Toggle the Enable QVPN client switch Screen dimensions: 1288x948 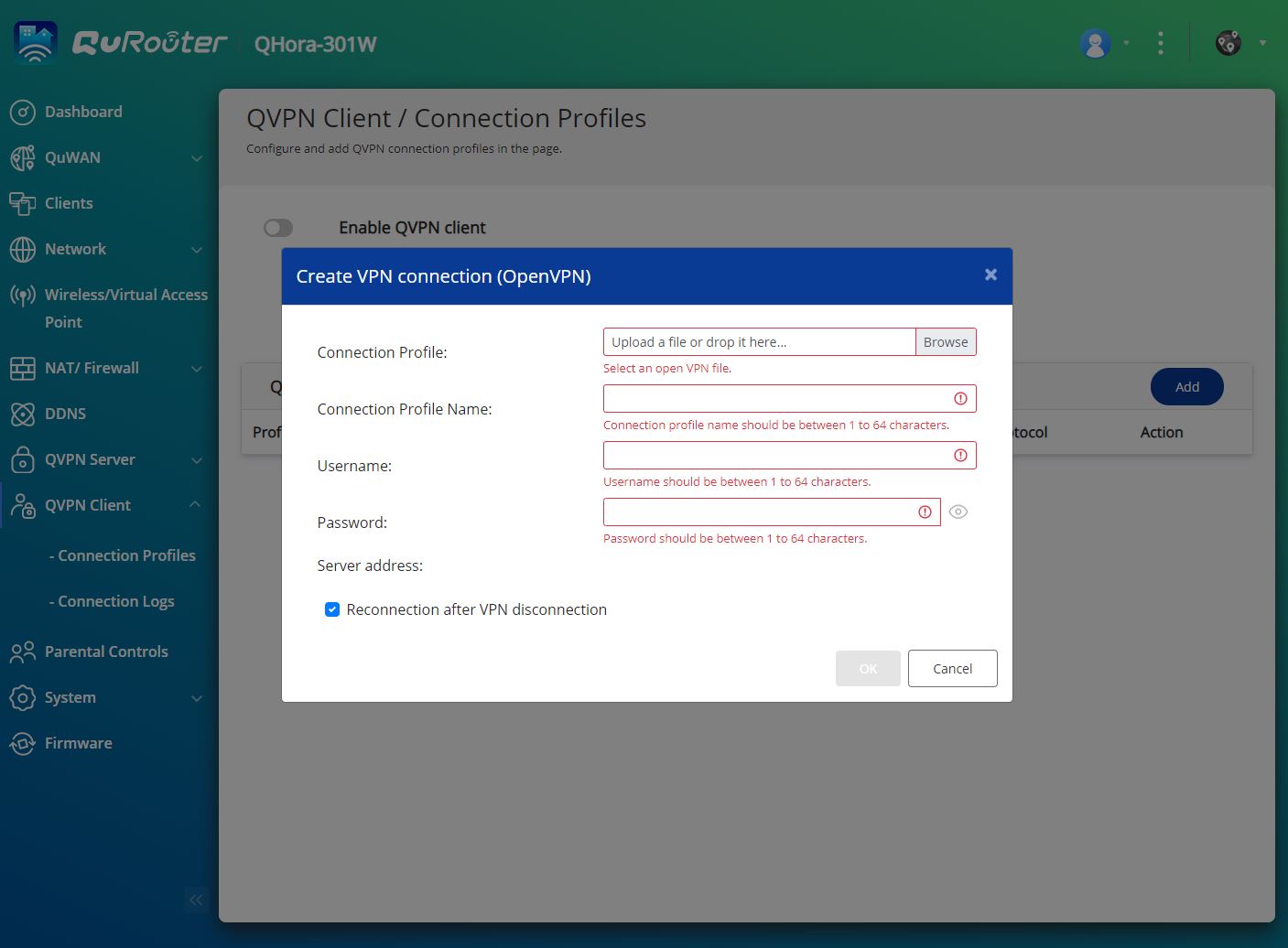click(278, 228)
